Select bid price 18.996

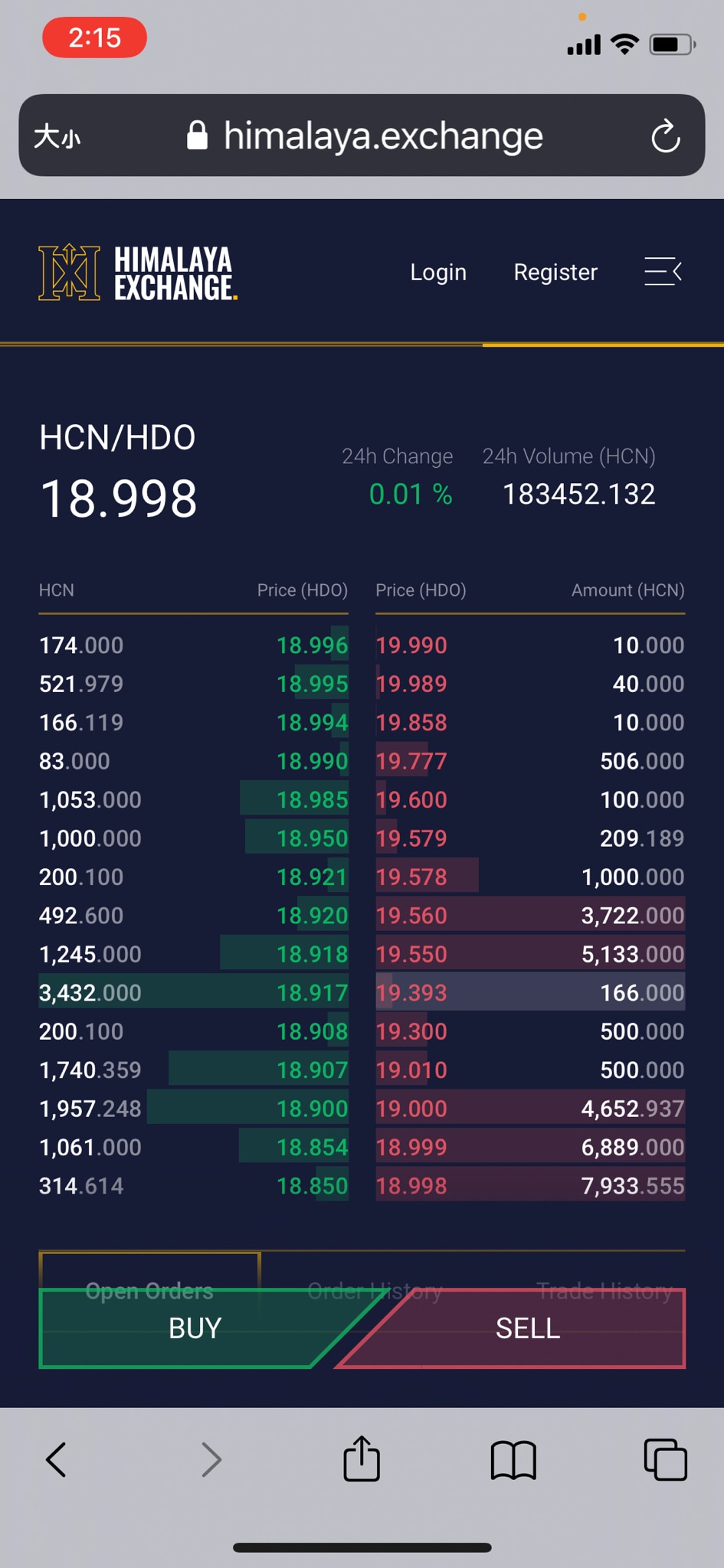point(312,645)
